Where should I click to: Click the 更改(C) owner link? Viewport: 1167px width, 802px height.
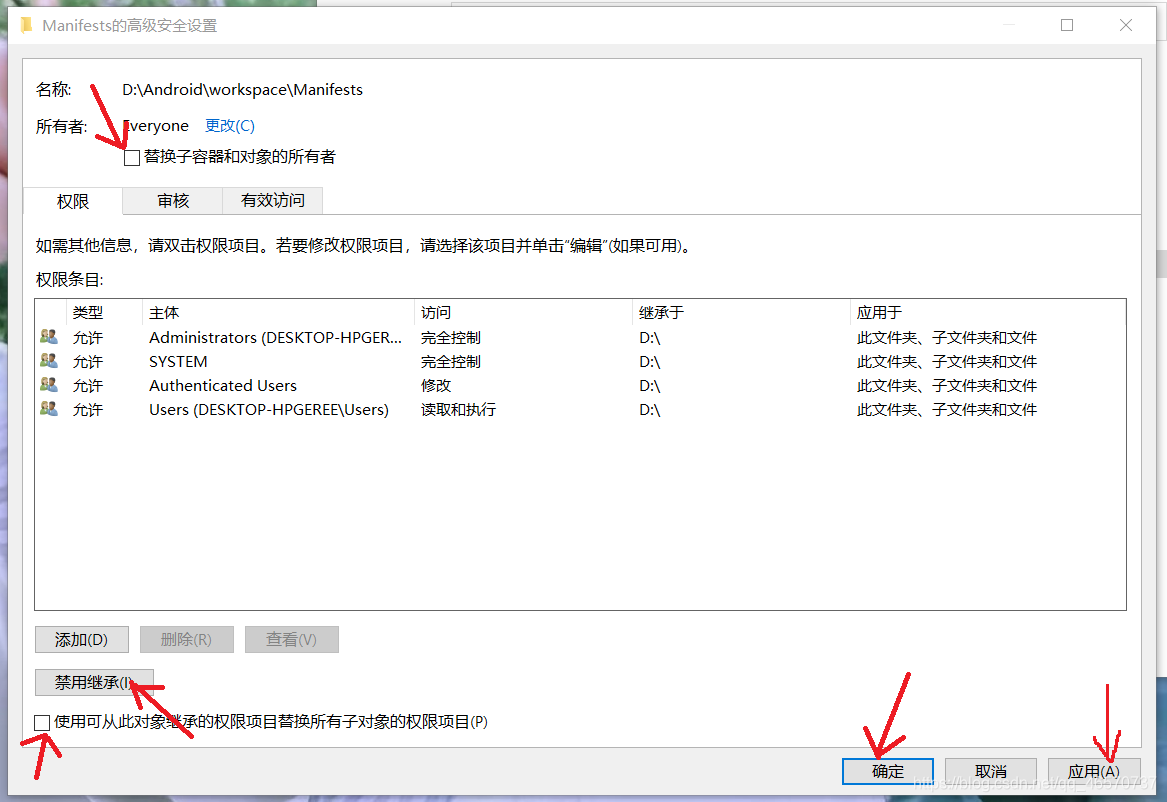click(x=230, y=126)
